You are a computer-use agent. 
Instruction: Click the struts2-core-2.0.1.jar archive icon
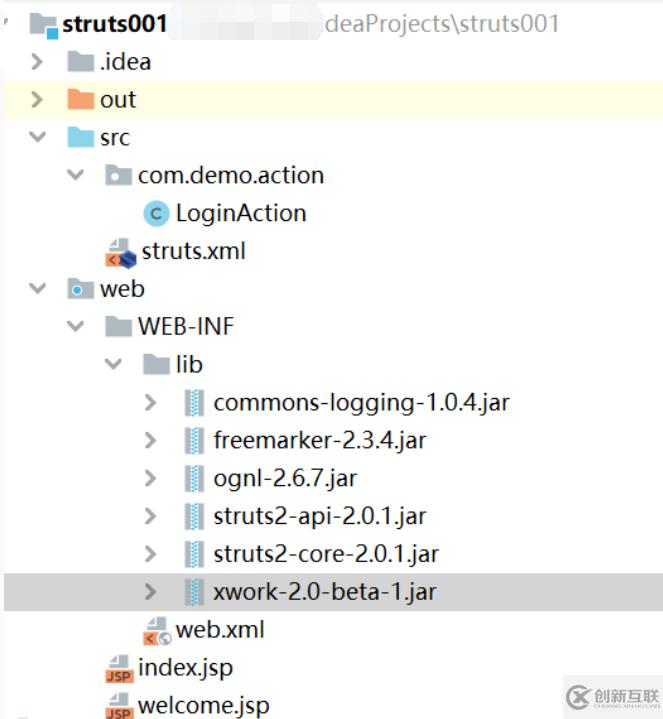tap(194, 554)
